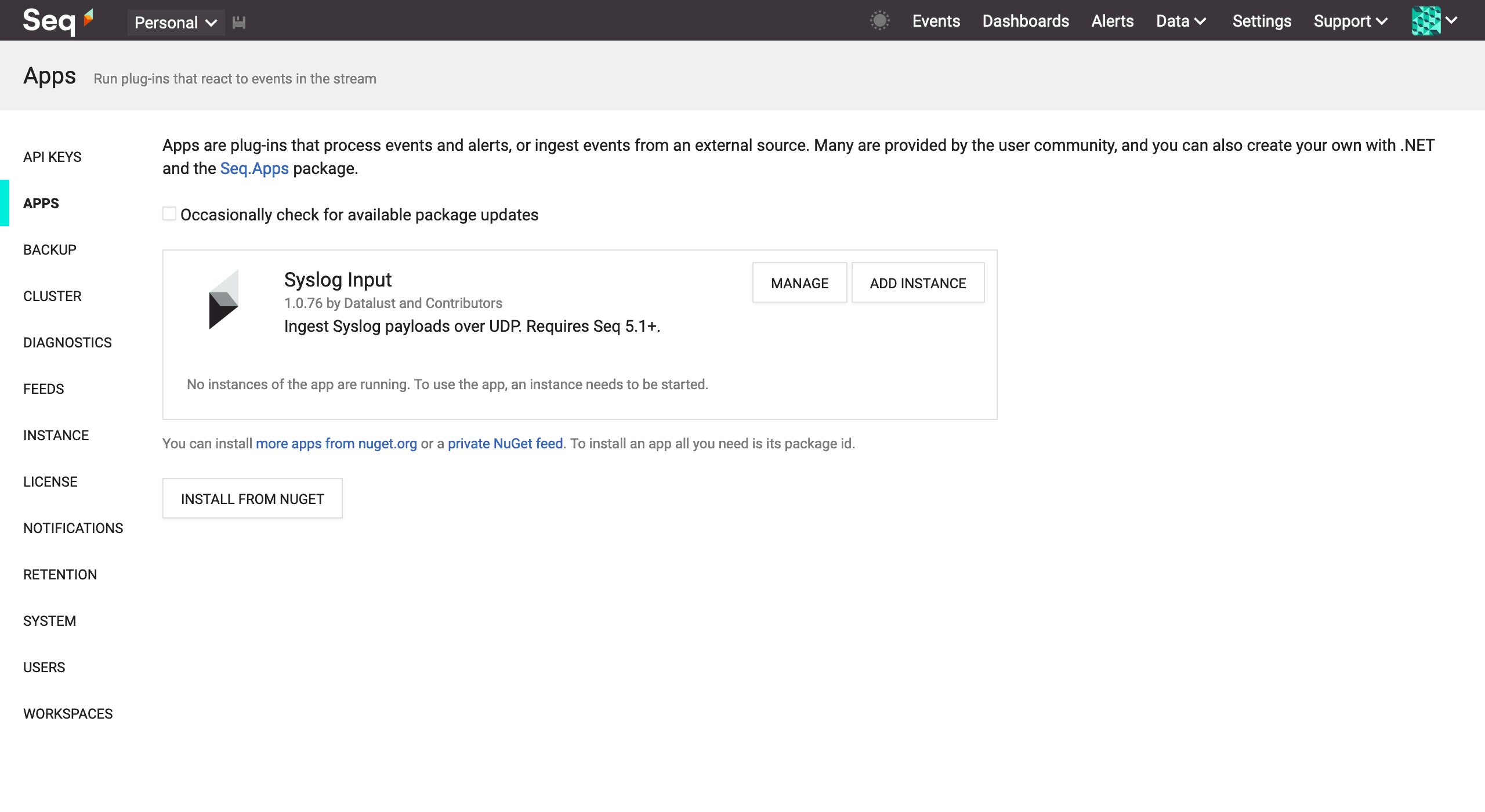Viewport: 1485px width, 812px height.
Task: Open USERS settings section
Action: (x=44, y=667)
